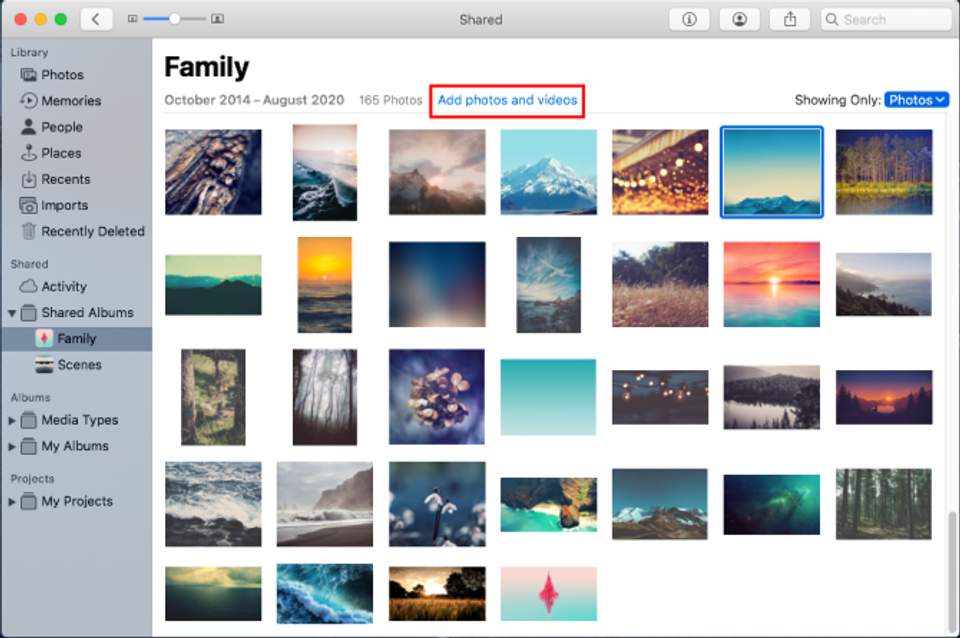Open Activity label under Shared
Viewport: 960px width, 638px height.
tap(64, 287)
